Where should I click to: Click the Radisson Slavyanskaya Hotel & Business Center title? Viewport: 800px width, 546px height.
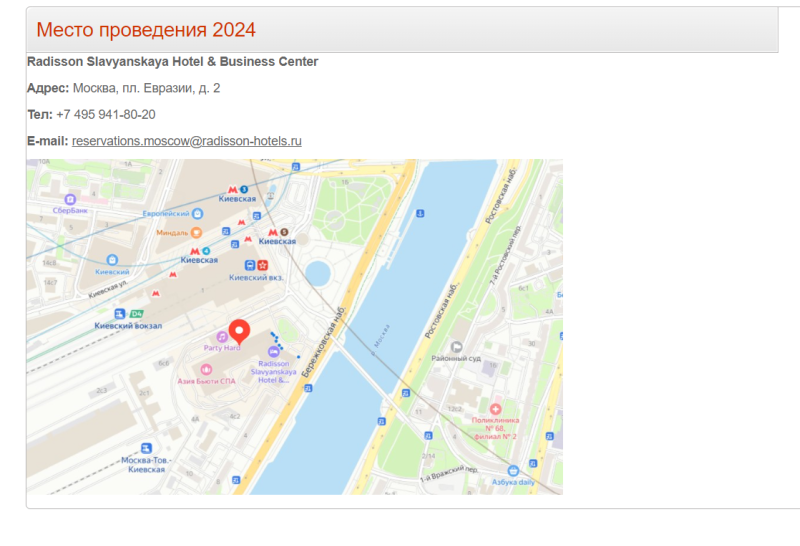172,61
